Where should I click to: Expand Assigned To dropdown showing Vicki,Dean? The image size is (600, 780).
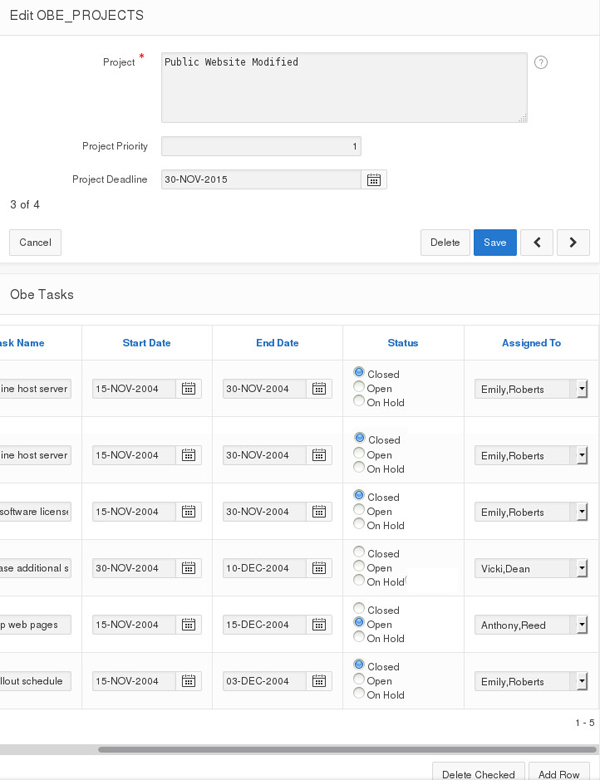point(581,568)
